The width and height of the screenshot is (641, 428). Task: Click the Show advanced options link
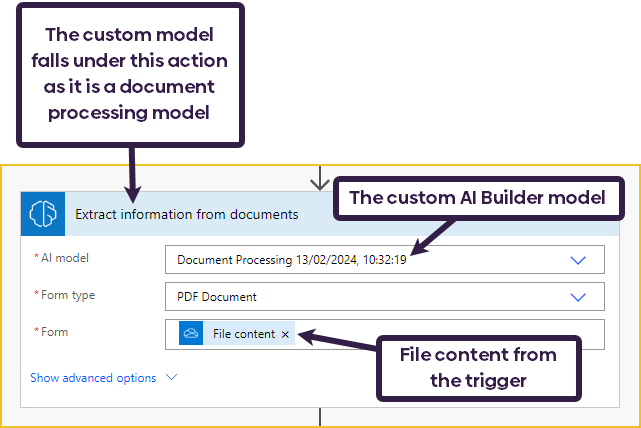(x=93, y=378)
